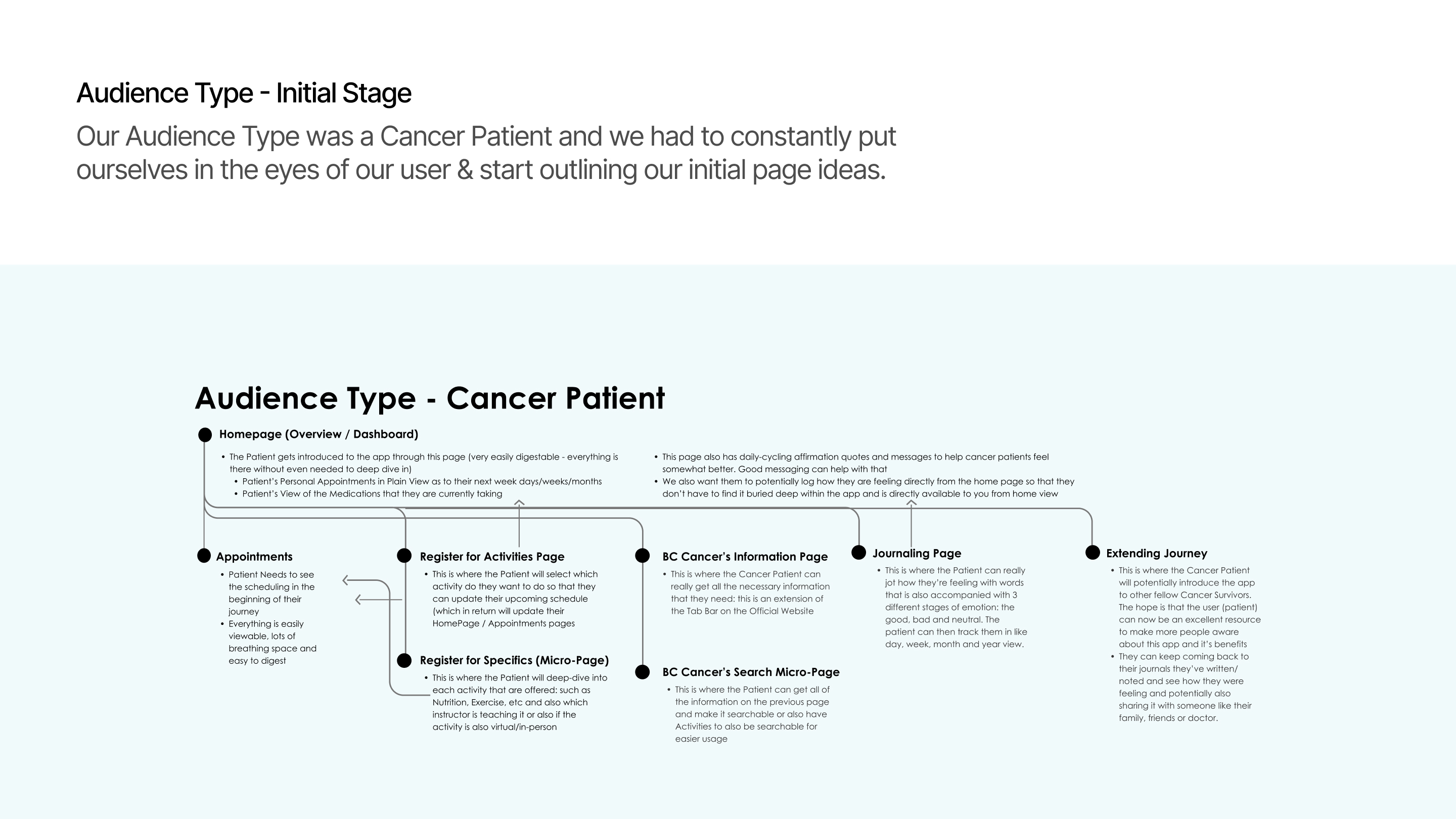Select the dot next to BC Cancer's Information Page

(x=643, y=556)
